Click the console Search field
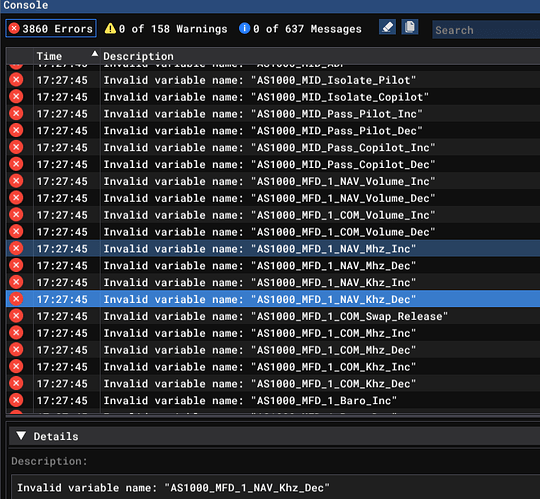Image resolution: width=540 pixels, height=499 pixels. [x=486, y=30]
